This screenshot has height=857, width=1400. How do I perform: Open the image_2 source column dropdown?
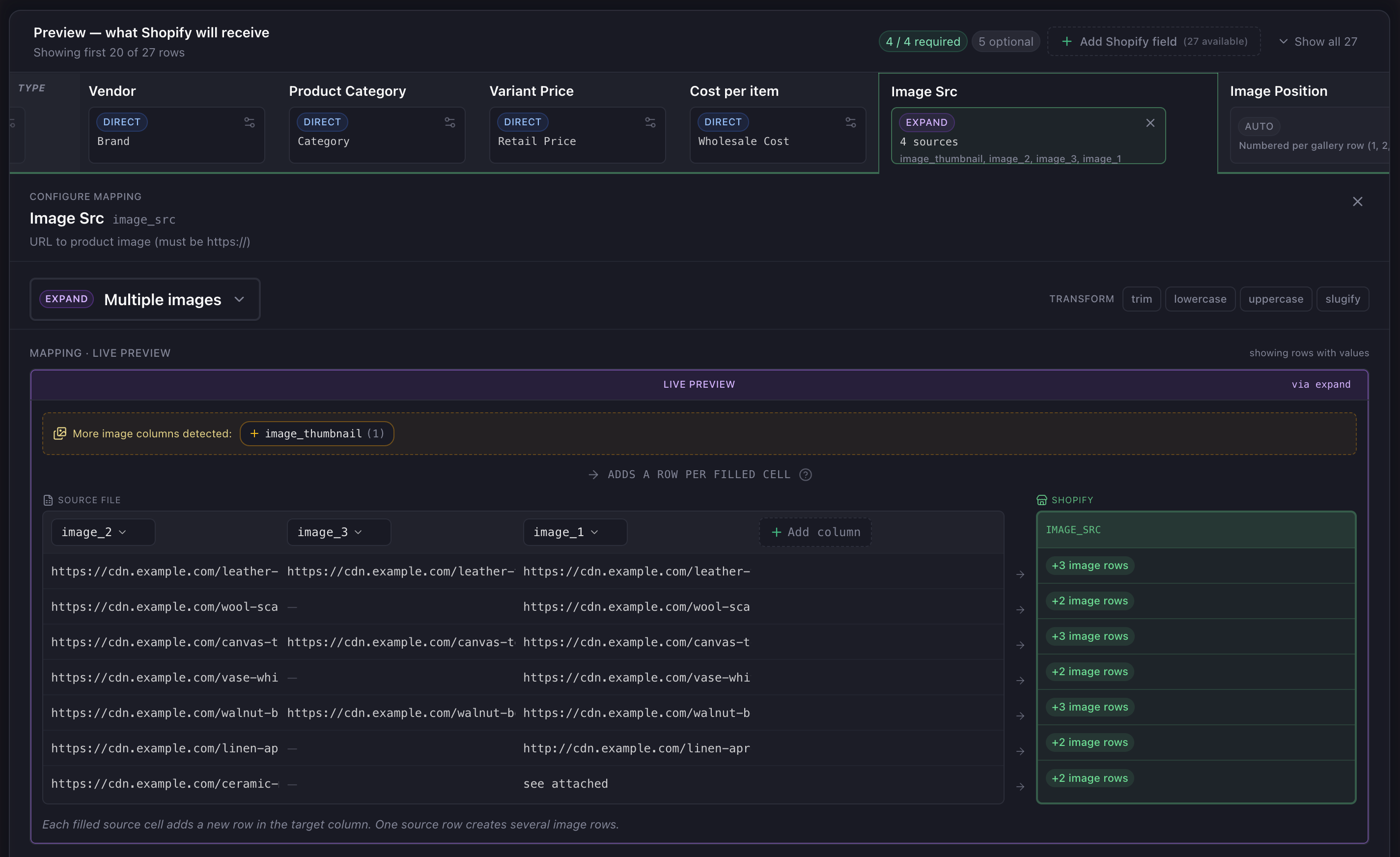pyautogui.click(x=103, y=532)
